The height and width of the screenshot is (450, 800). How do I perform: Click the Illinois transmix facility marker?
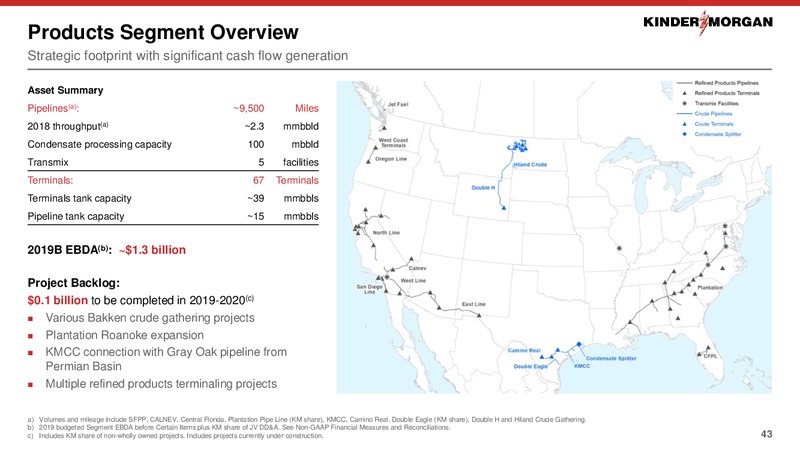pos(619,248)
